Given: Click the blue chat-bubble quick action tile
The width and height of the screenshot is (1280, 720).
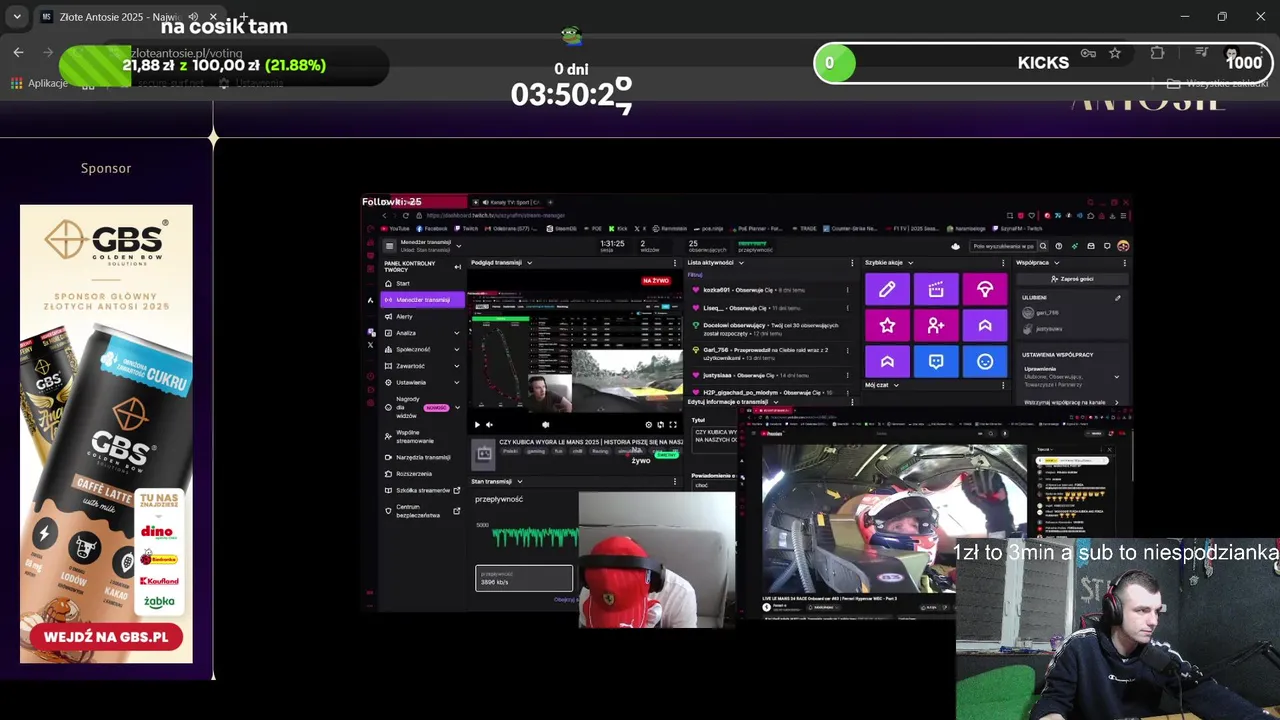Looking at the screenshot, I should pos(936,361).
